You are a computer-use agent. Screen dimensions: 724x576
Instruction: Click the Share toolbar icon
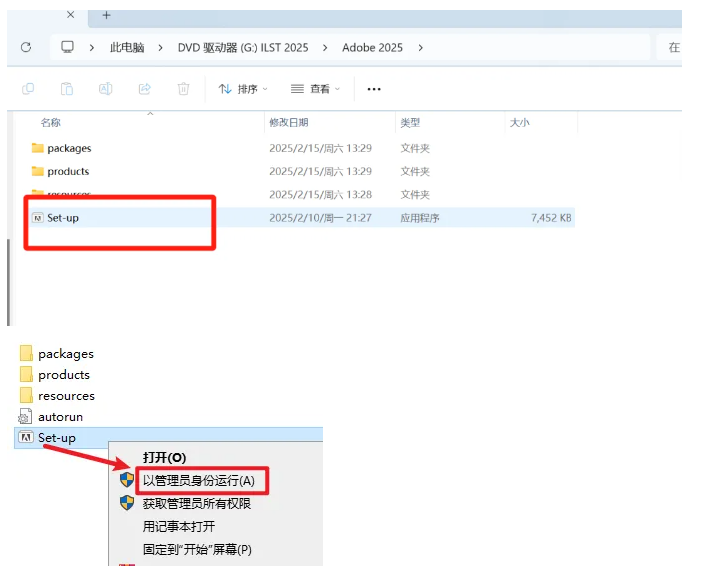pyautogui.click(x=145, y=88)
